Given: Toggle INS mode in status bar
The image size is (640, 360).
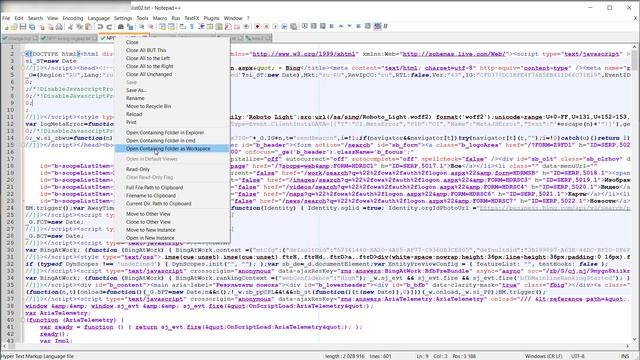Looking at the screenshot, I should (x=624, y=356).
